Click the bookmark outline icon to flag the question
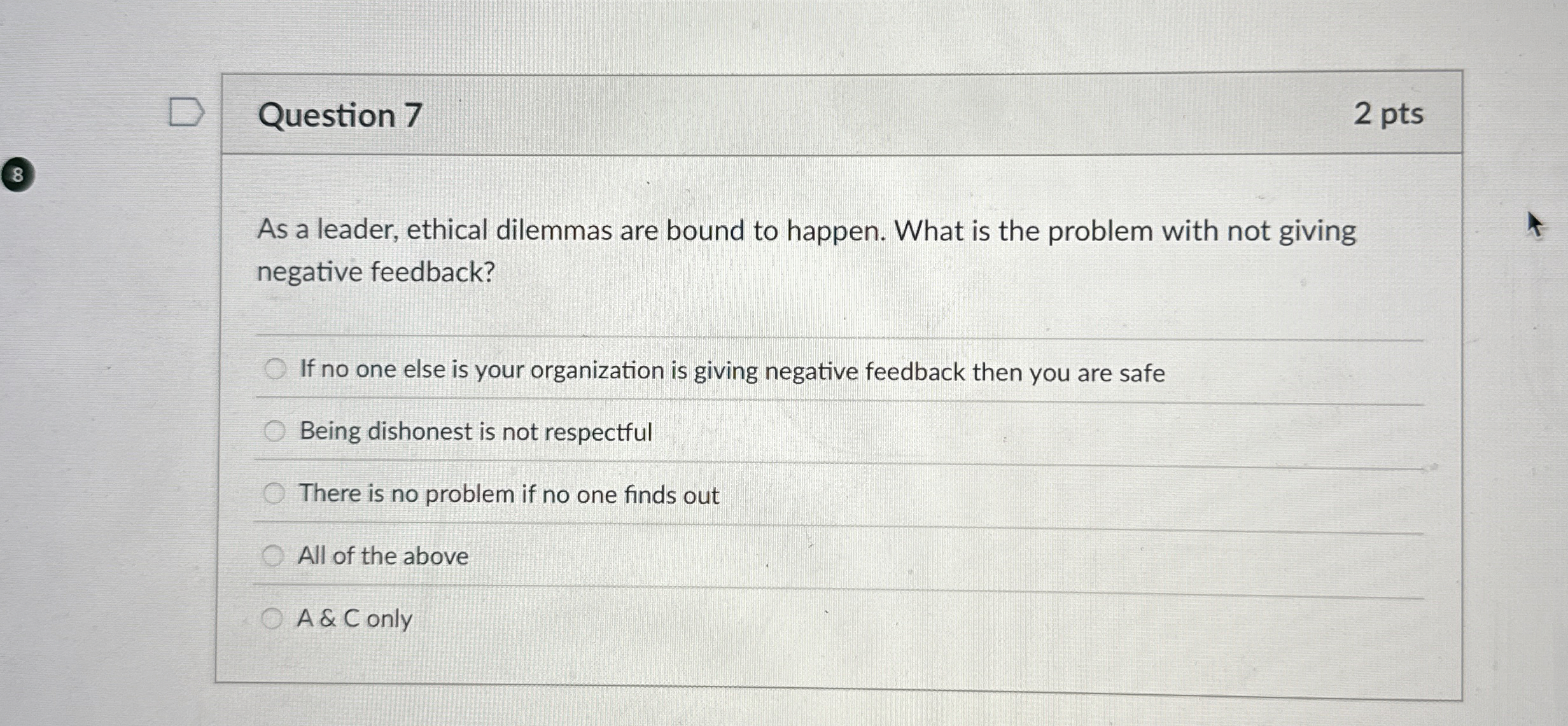 [x=186, y=113]
